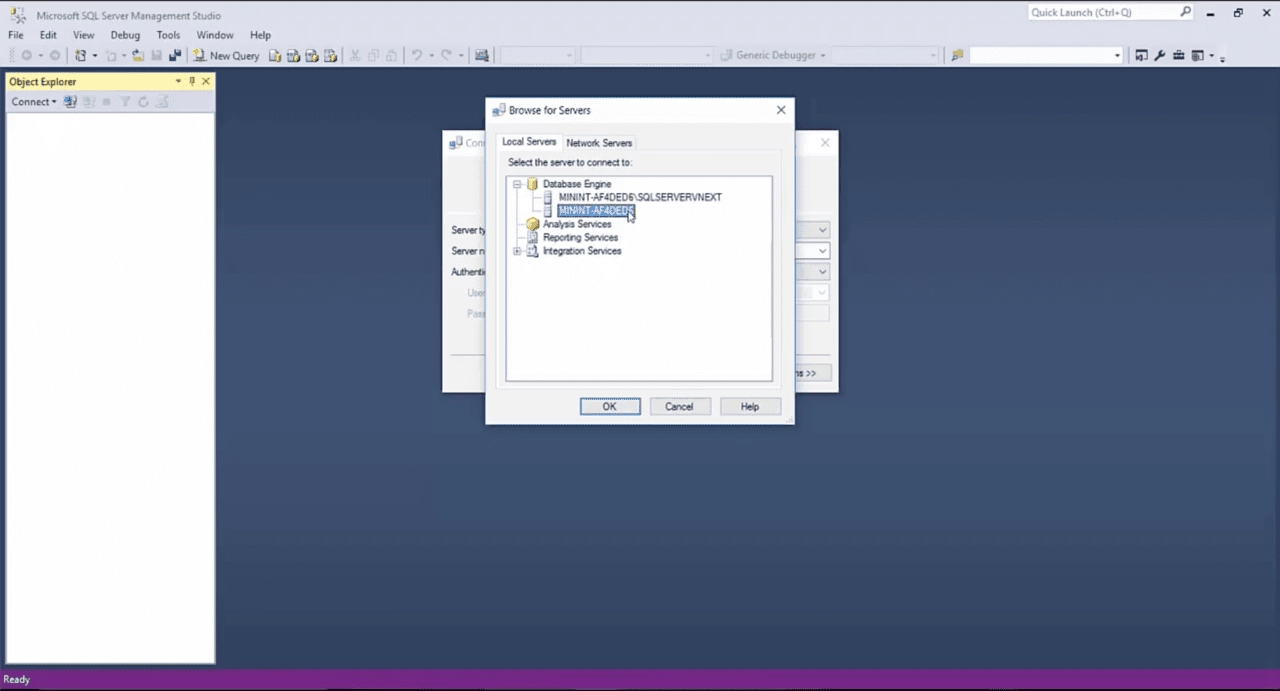Screen dimensions: 1280x691
Task: Select Reporting Services in the server tree
Action: point(580,238)
